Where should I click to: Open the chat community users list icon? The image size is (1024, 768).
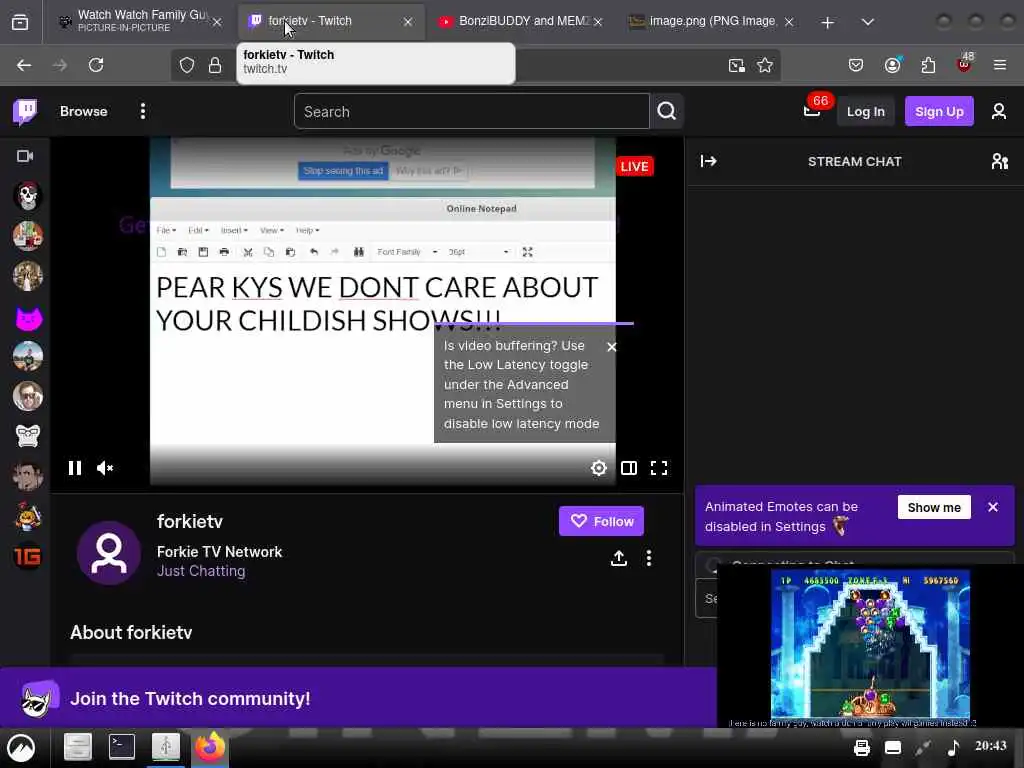(x=999, y=161)
